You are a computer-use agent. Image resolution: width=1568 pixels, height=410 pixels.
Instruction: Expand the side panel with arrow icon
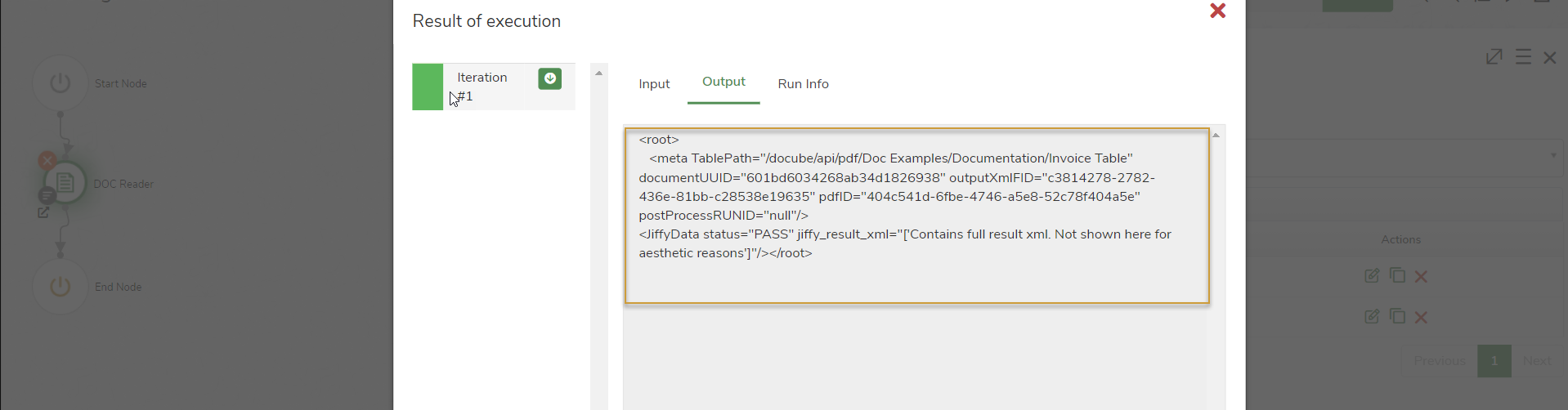pyautogui.click(x=1494, y=57)
